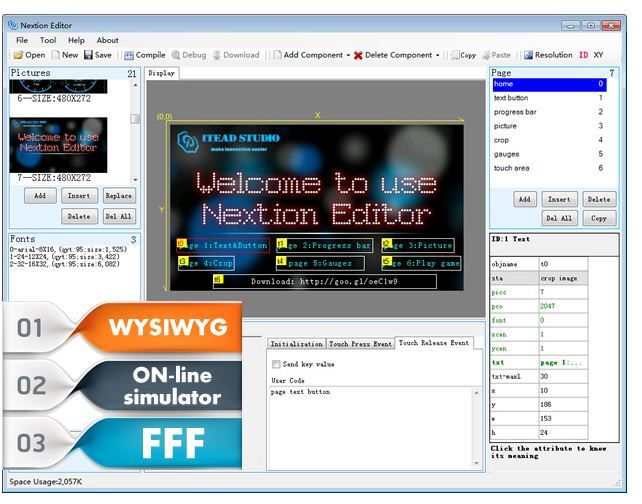Start Debug from the toolbar

pyautogui.click(x=189, y=55)
